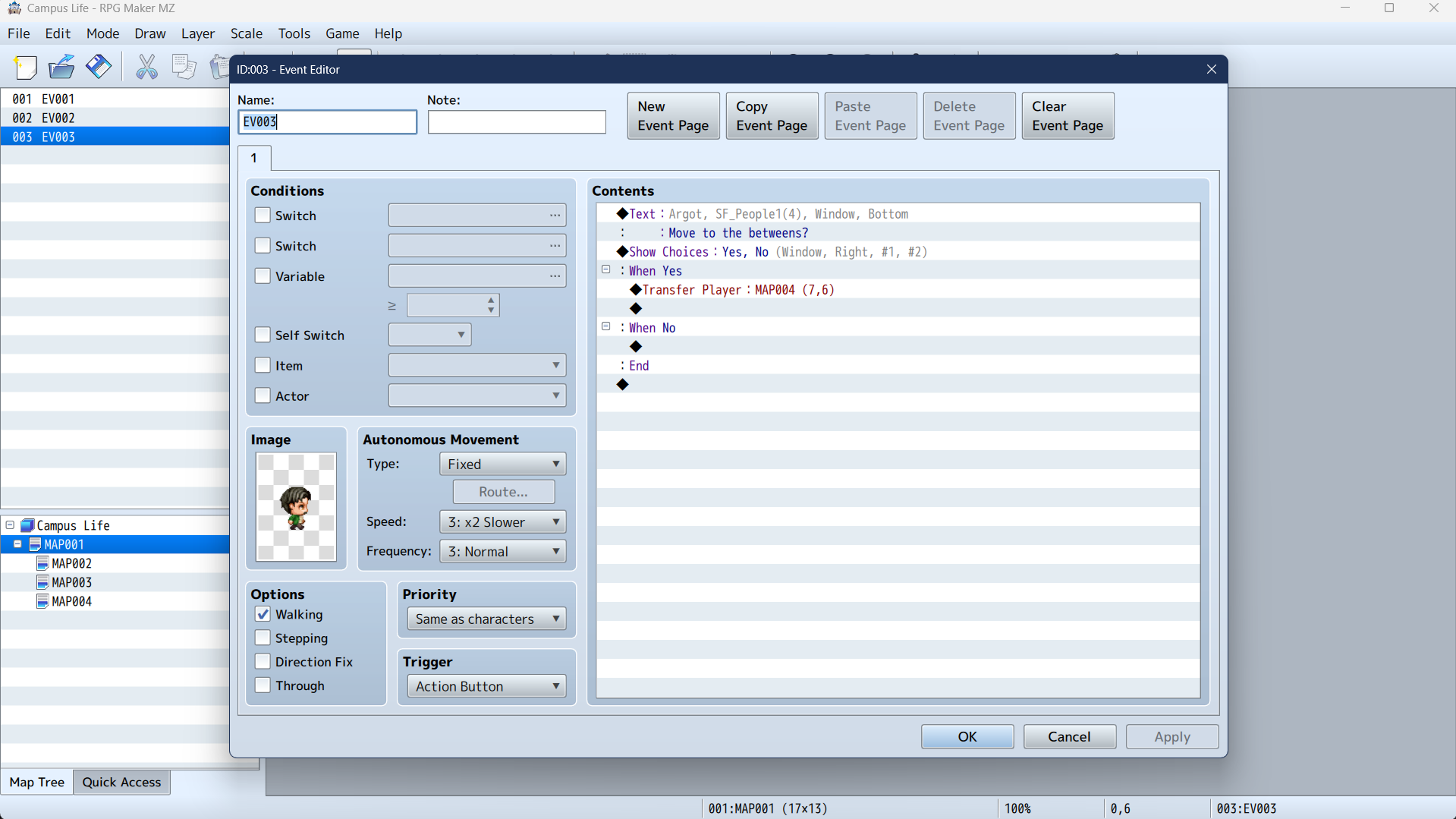Click the Cancel button

(1069, 736)
